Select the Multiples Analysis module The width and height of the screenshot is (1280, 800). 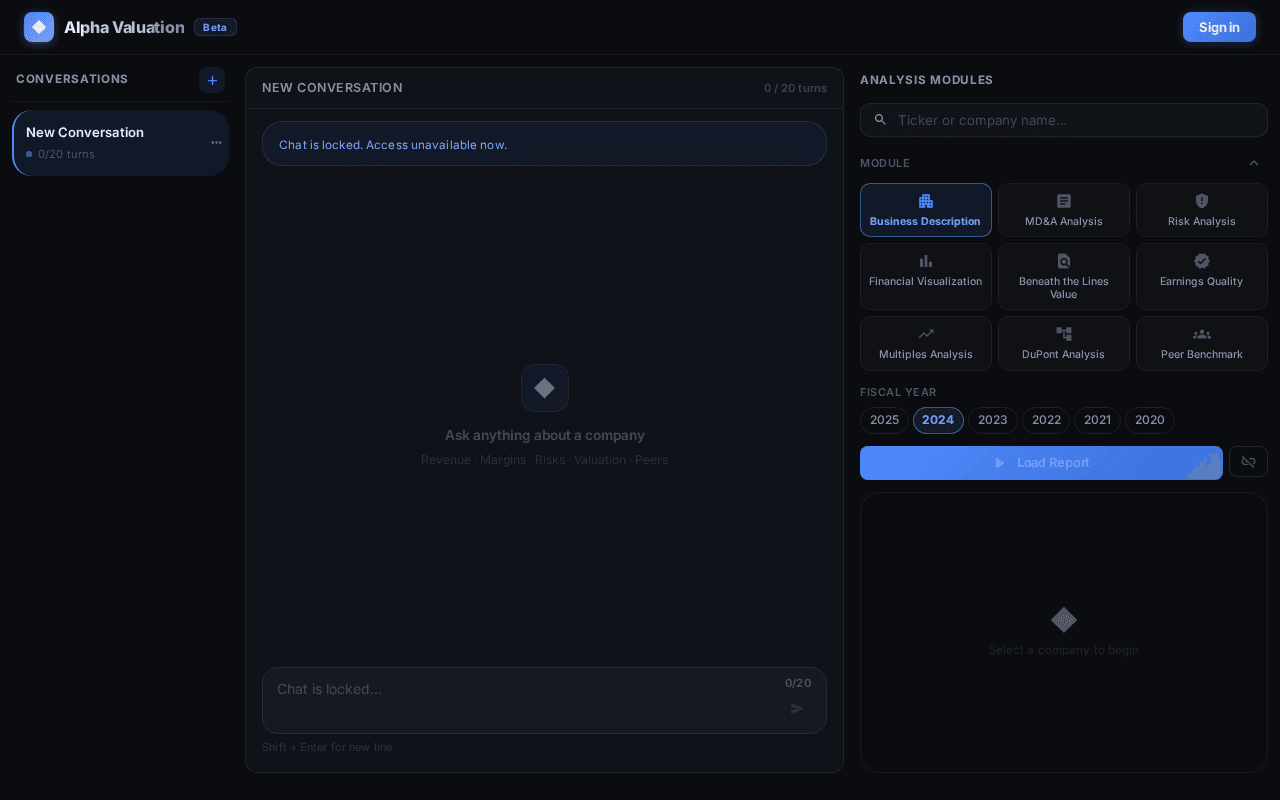[x=926, y=343]
